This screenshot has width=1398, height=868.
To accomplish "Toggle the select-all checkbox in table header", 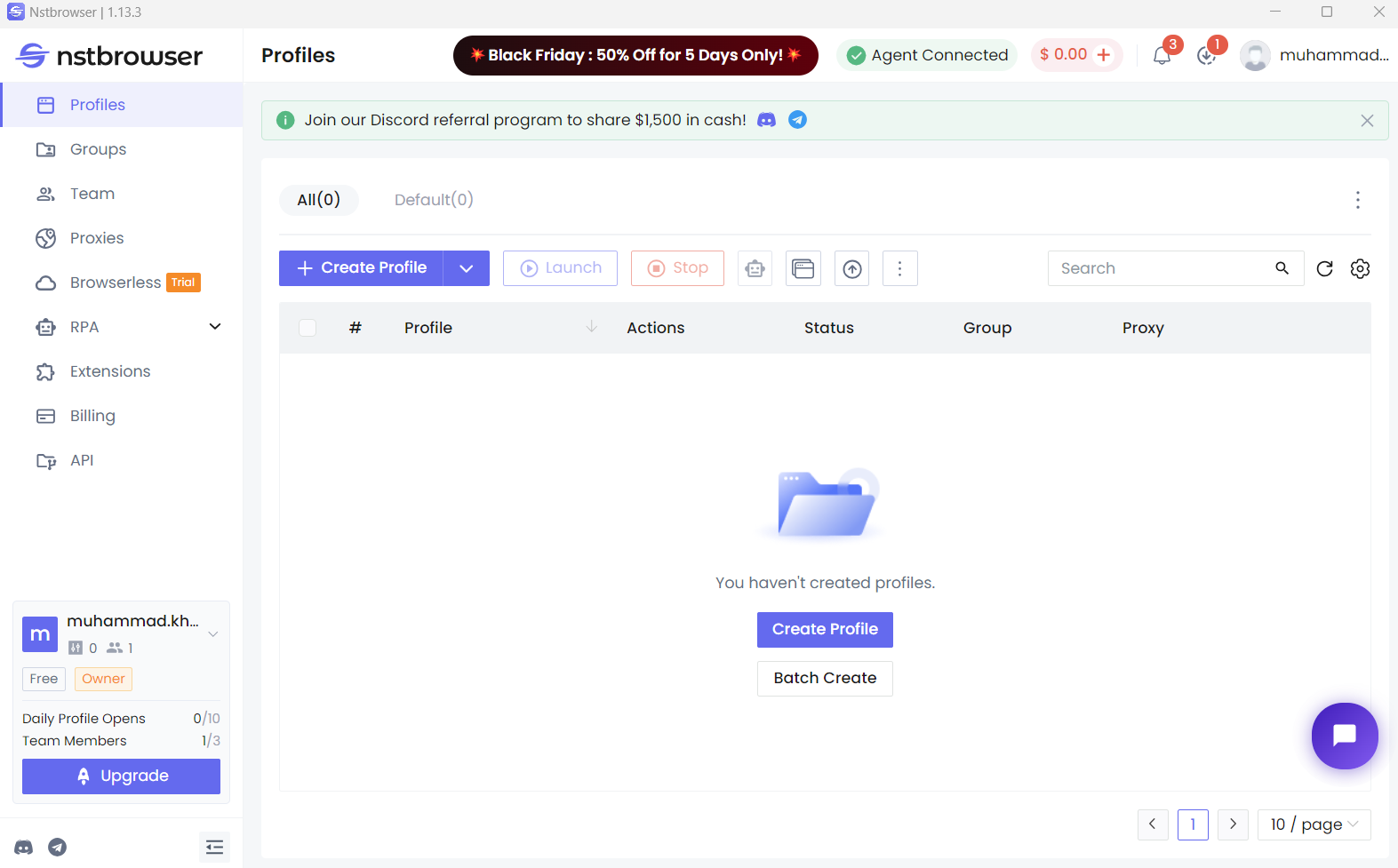I will click(x=308, y=328).
